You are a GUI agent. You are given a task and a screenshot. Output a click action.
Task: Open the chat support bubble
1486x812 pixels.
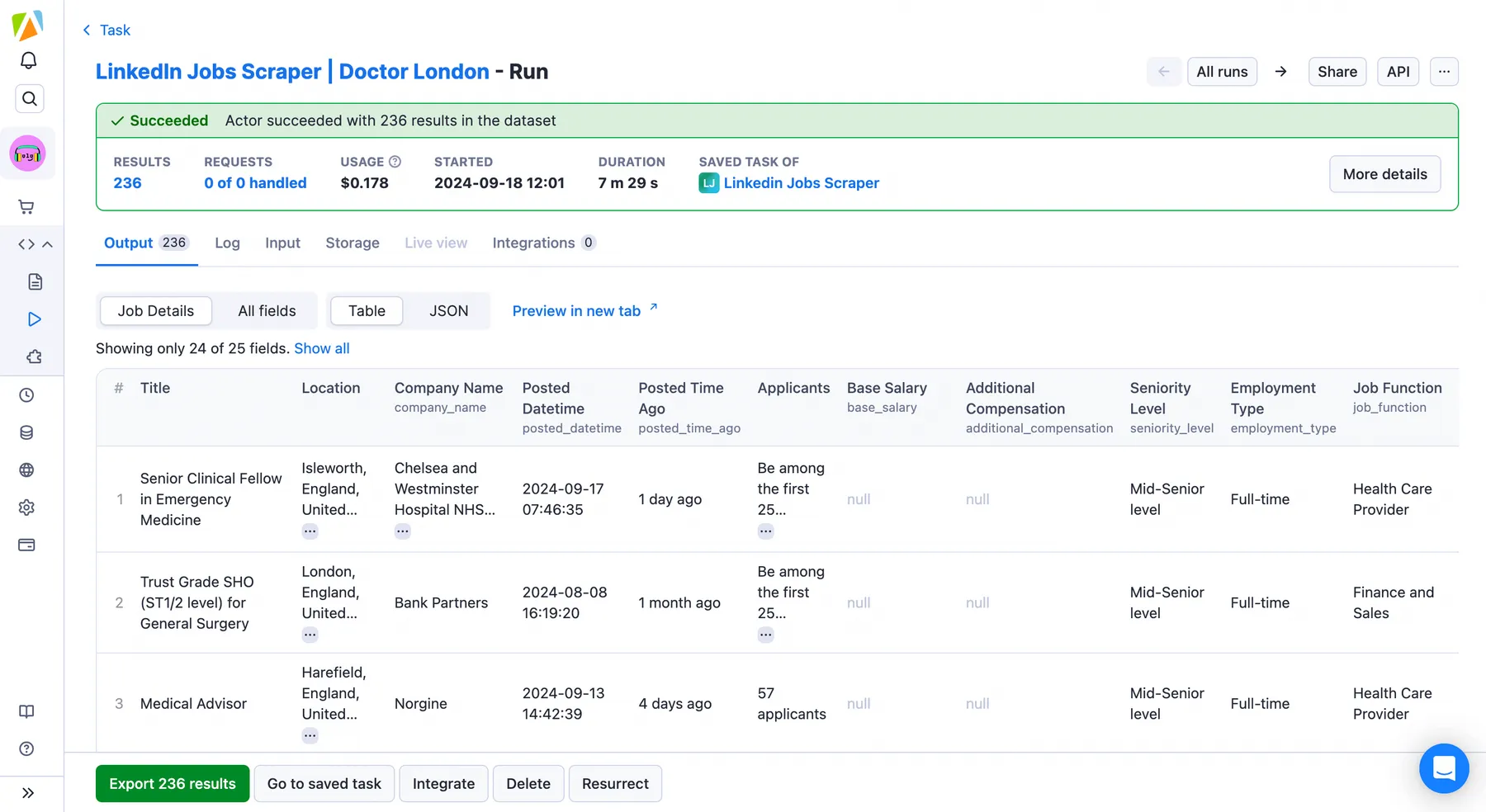point(1444,769)
